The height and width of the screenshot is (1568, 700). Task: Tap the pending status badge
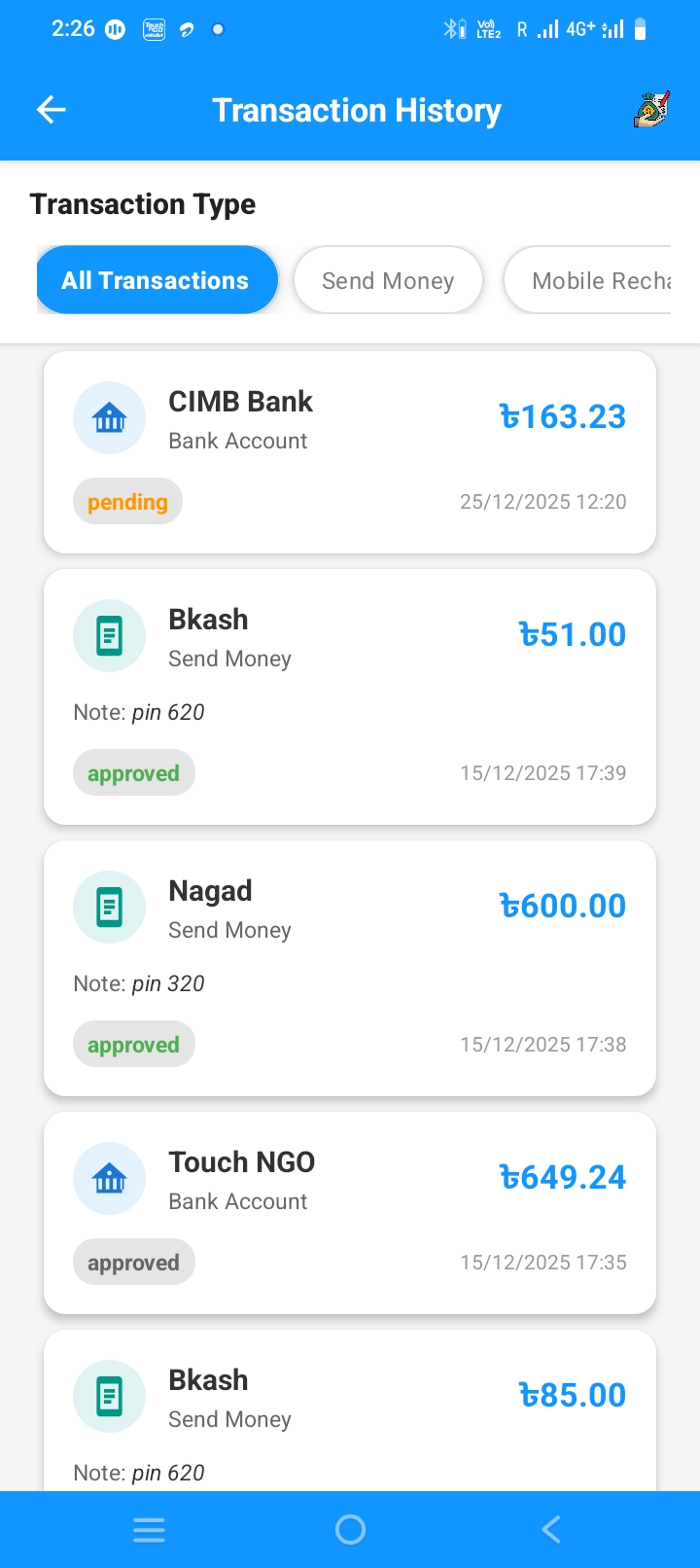coord(127,502)
